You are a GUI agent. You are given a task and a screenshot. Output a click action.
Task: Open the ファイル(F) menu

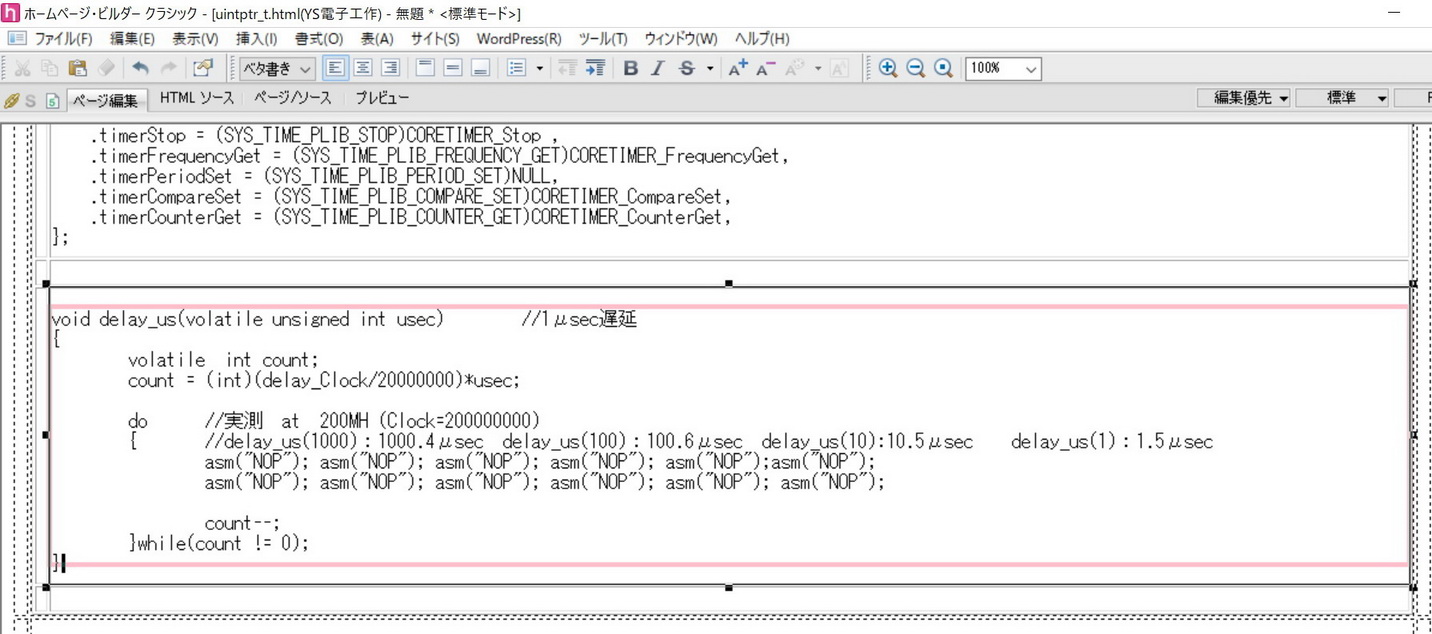(63, 39)
